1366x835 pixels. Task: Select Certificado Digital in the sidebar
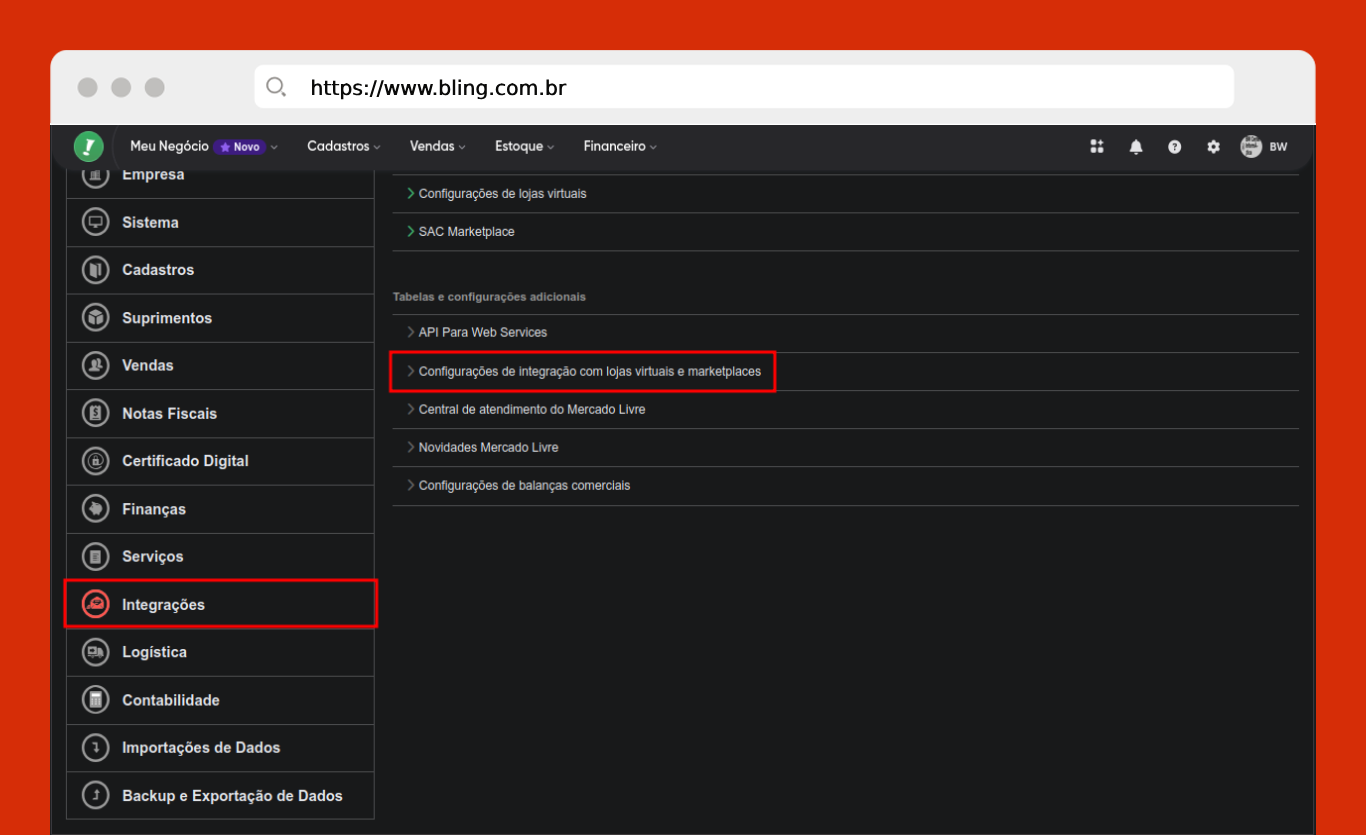click(220, 461)
